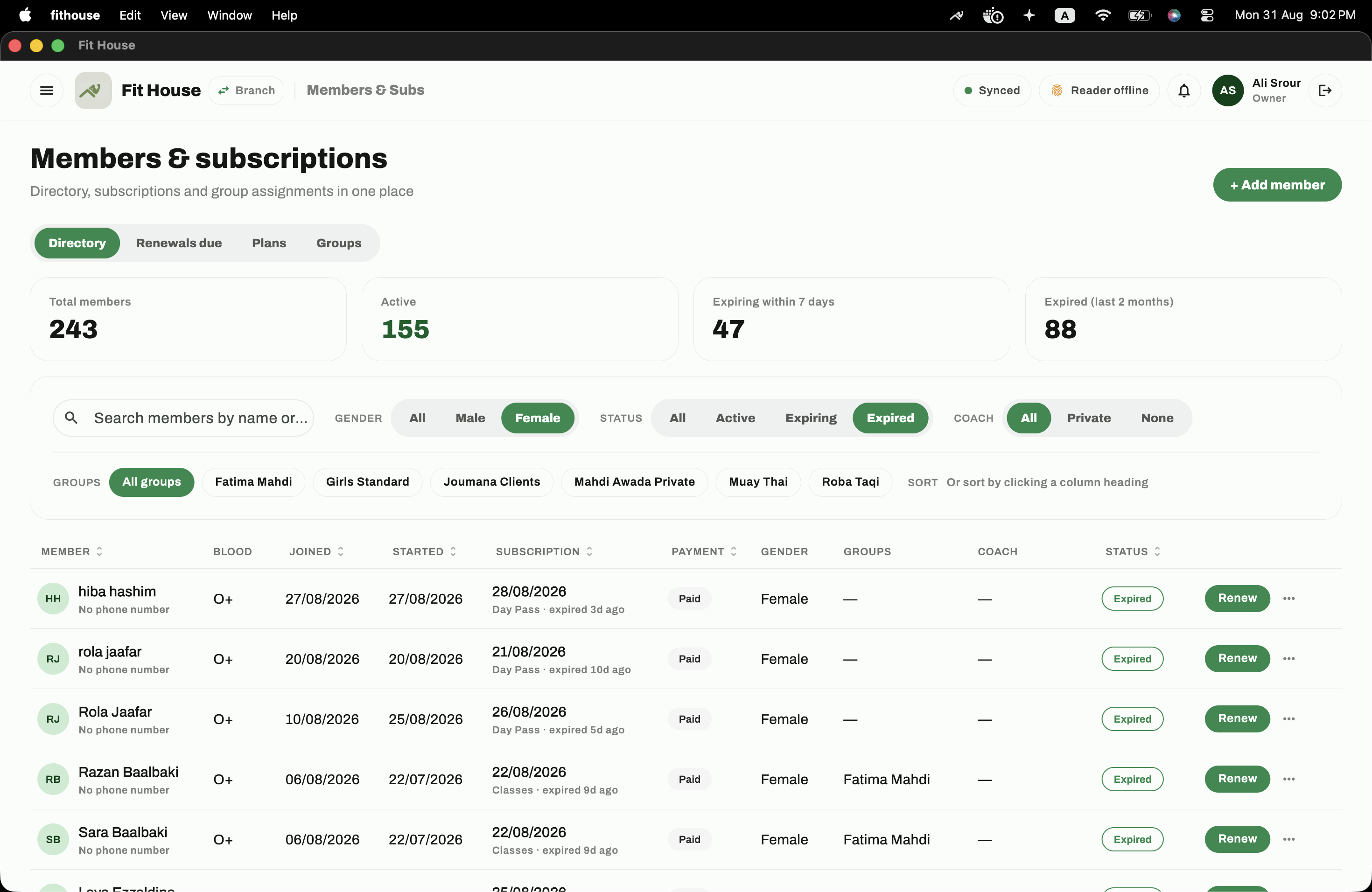Select the Male gender filter
The image size is (1372, 892).
coord(470,418)
